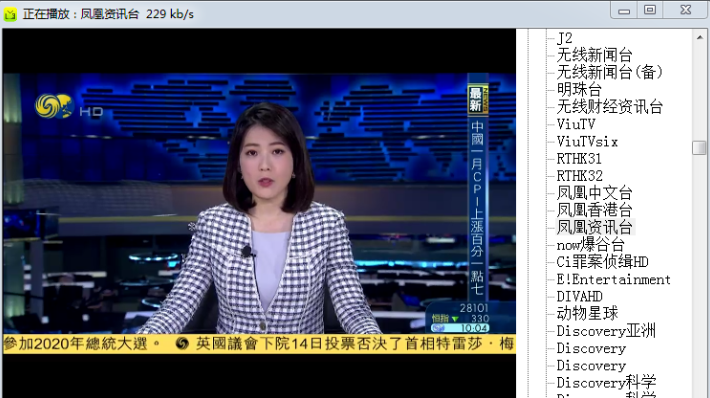The image size is (710, 398).
Task: Select the J2 channel
Action: (565, 38)
